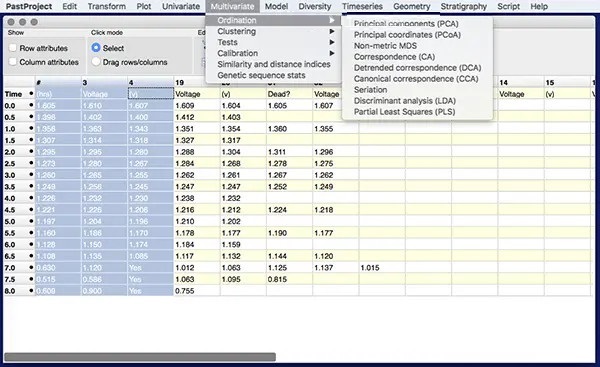The height and width of the screenshot is (367, 600).
Task: Select Detrended correspondence (DCA)
Action: click(417, 68)
